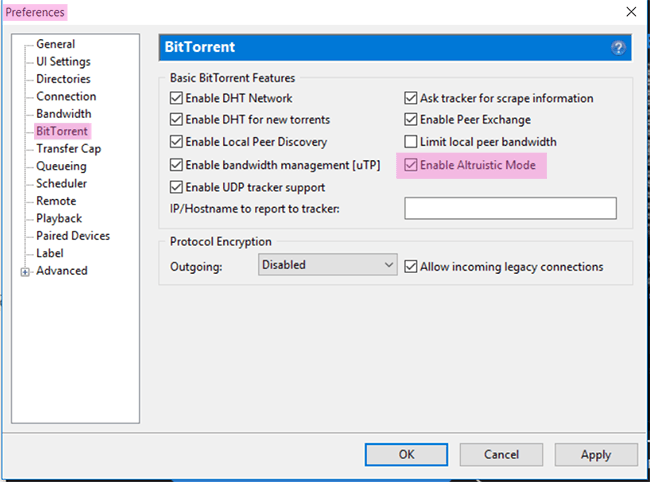Screen dimensions: 650x482
Task: Expand the Advanced tree node
Action: 25,272
